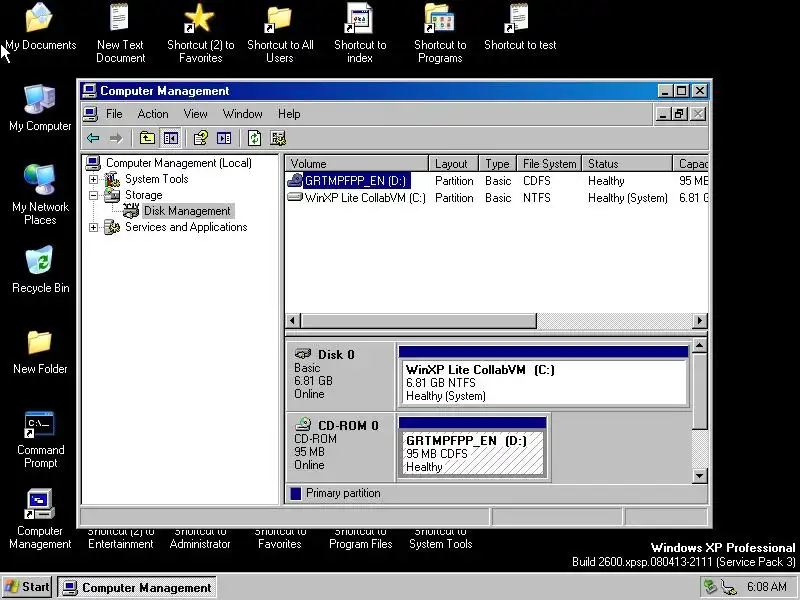Click volume list right scroll arrow
The height and width of the screenshot is (600, 800).
tap(699, 320)
